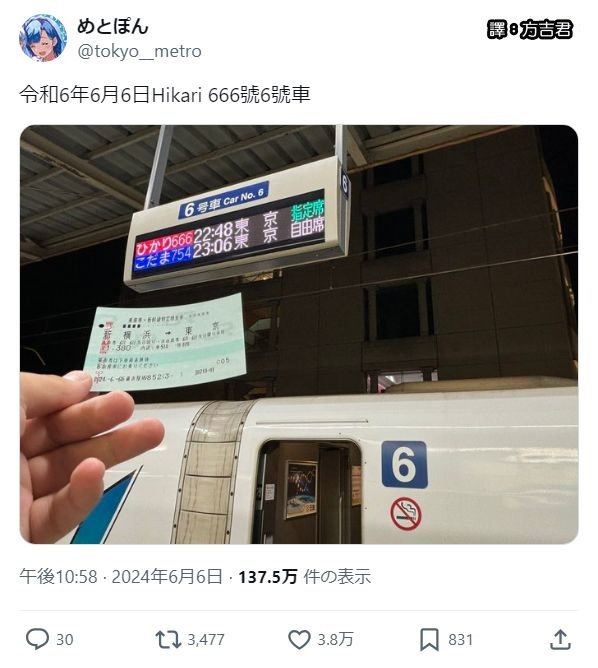598x668 pixels.
Task: Open the めとぽん display name
Action: (113, 26)
